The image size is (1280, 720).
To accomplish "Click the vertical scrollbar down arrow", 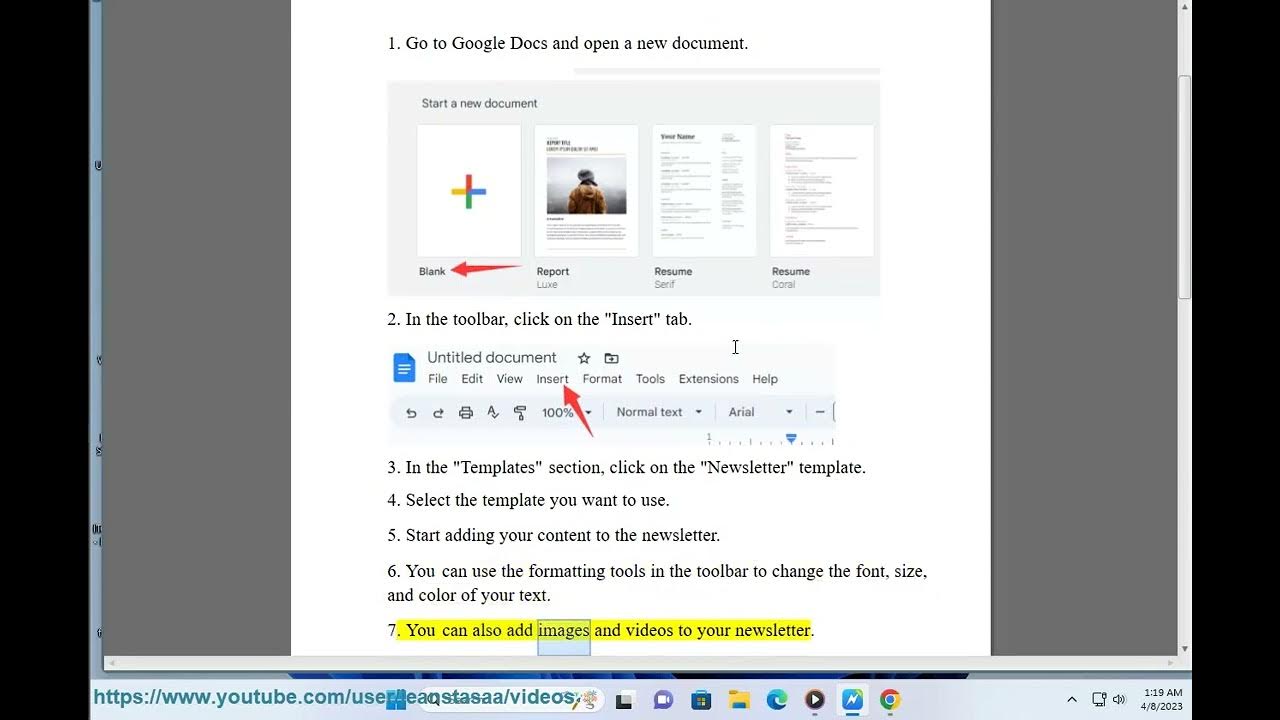I will [1185, 649].
